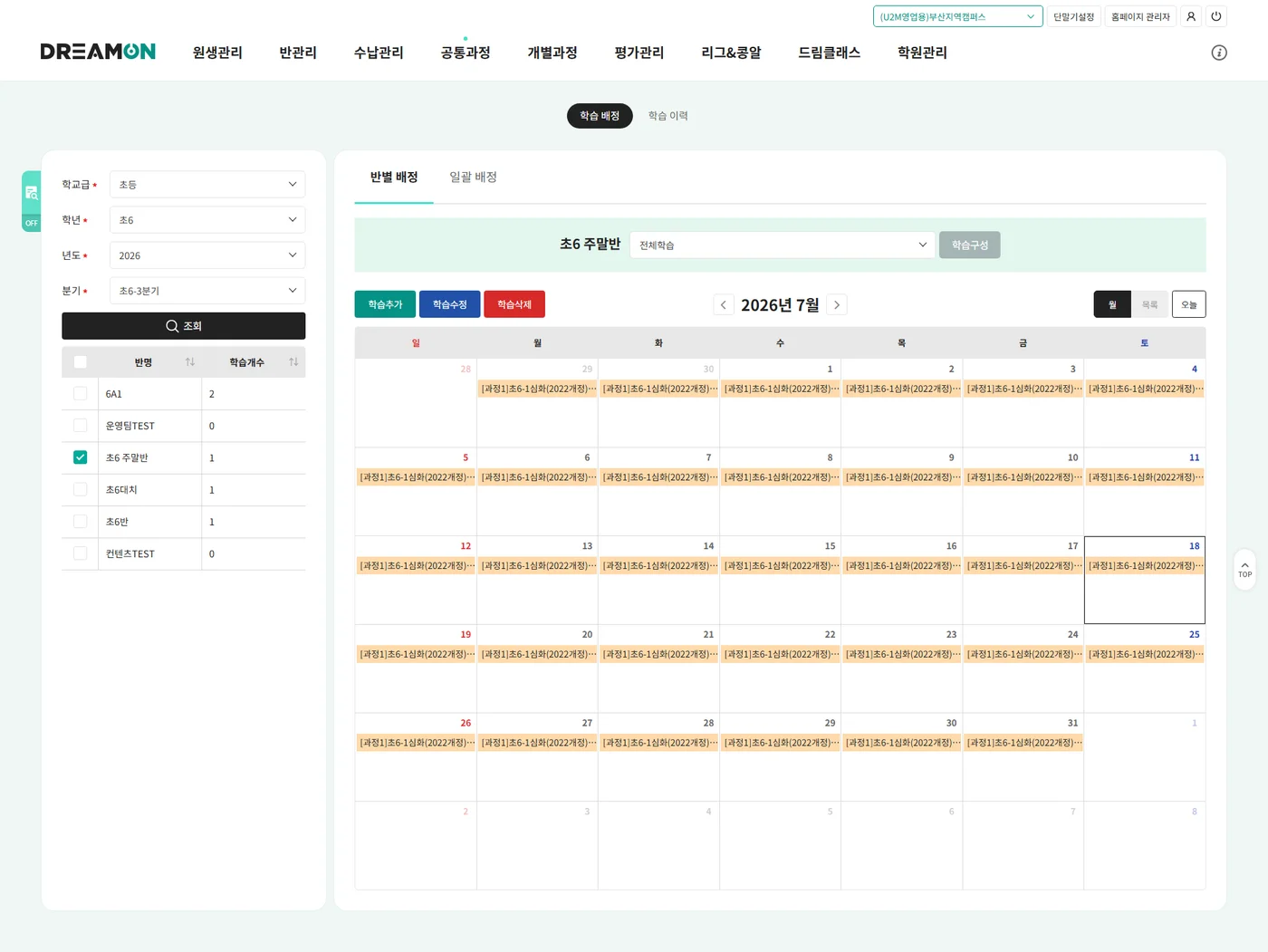Check the 초6반 class checkbox
The image size is (1268, 952).
81,522
